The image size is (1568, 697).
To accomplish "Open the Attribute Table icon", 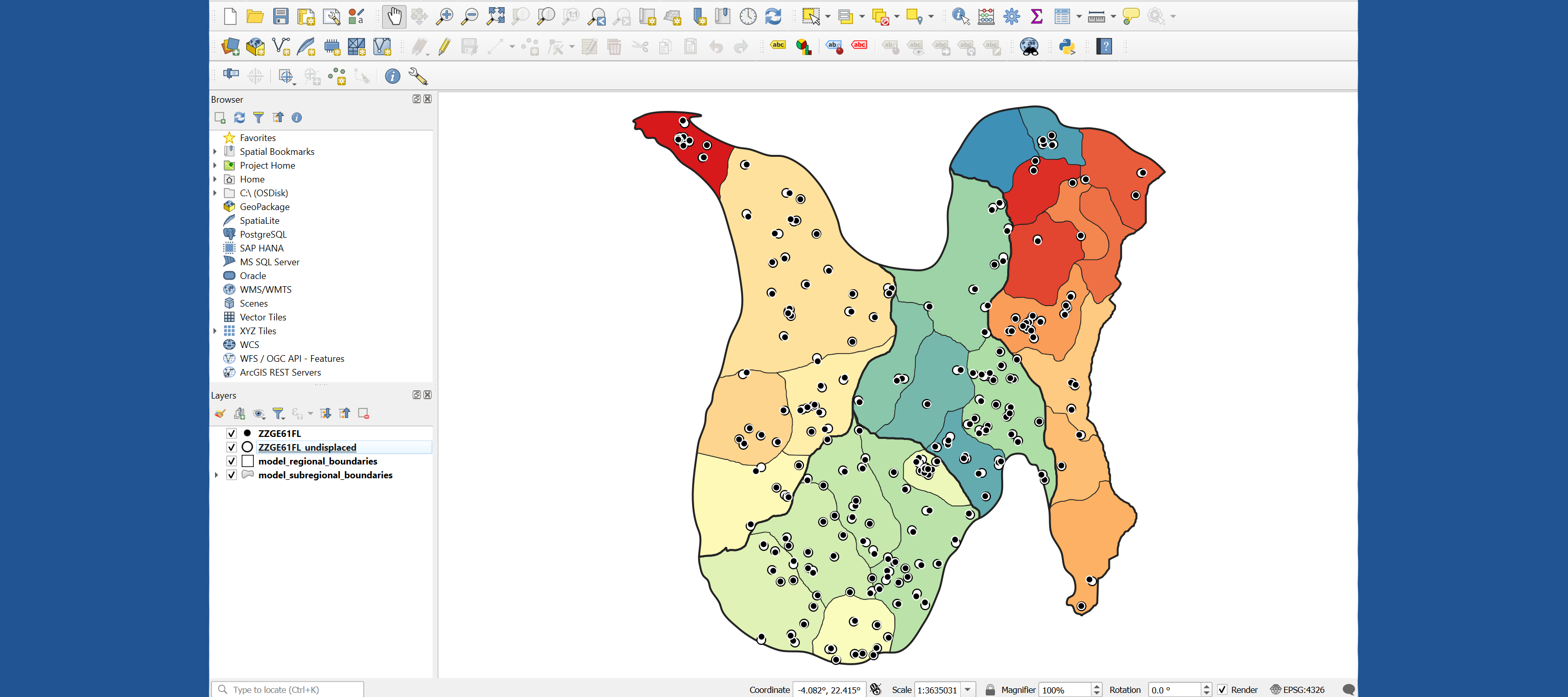I will (1063, 16).
